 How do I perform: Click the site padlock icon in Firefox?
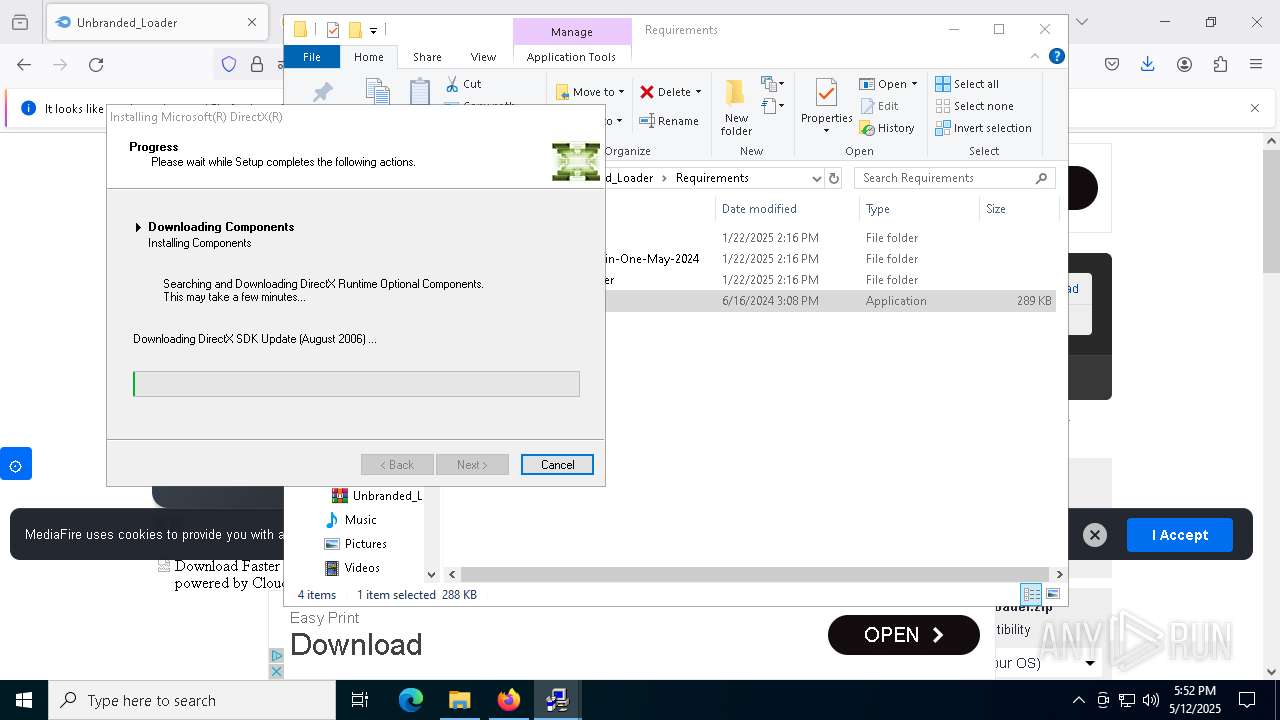point(257,65)
